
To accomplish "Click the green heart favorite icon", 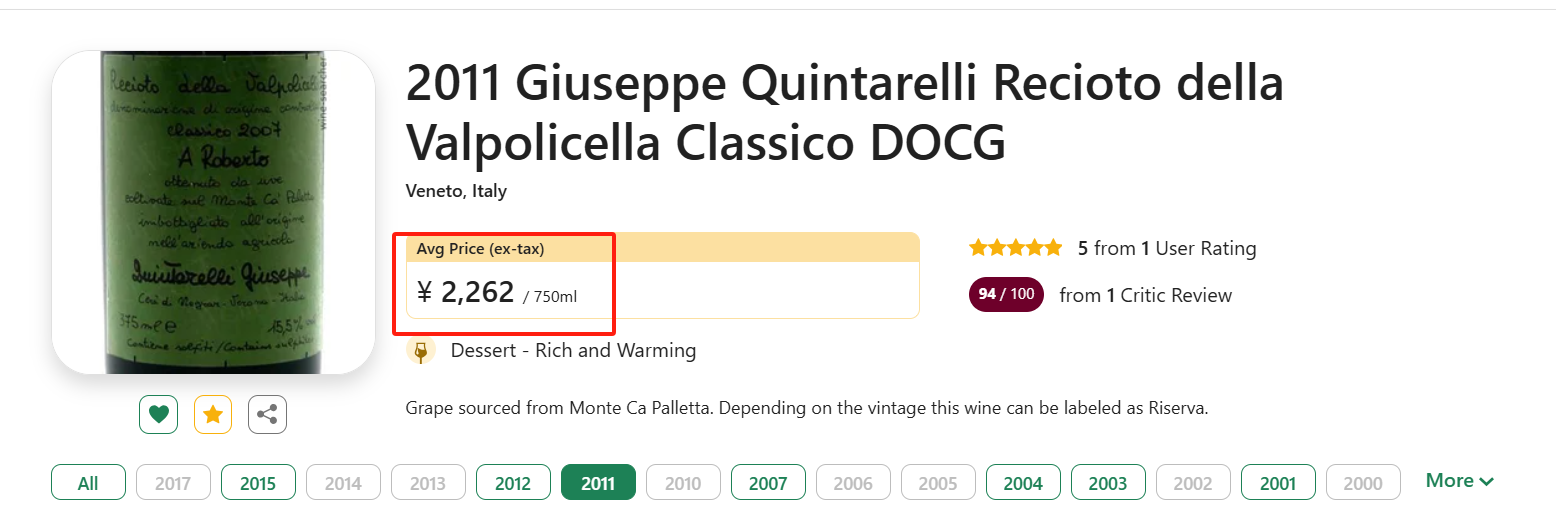I will tap(158, 414).
